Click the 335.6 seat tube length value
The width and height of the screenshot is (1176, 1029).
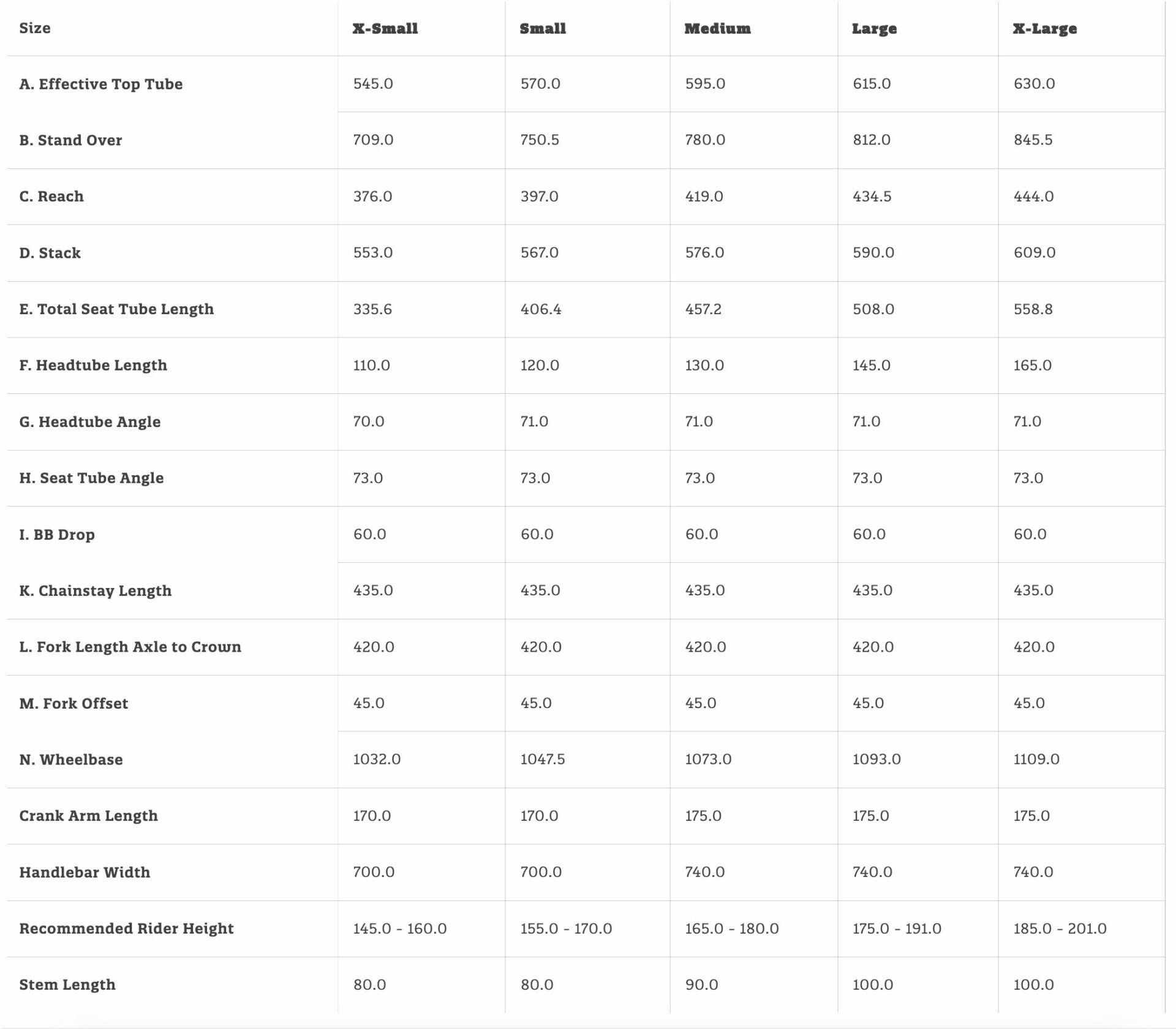372,309
